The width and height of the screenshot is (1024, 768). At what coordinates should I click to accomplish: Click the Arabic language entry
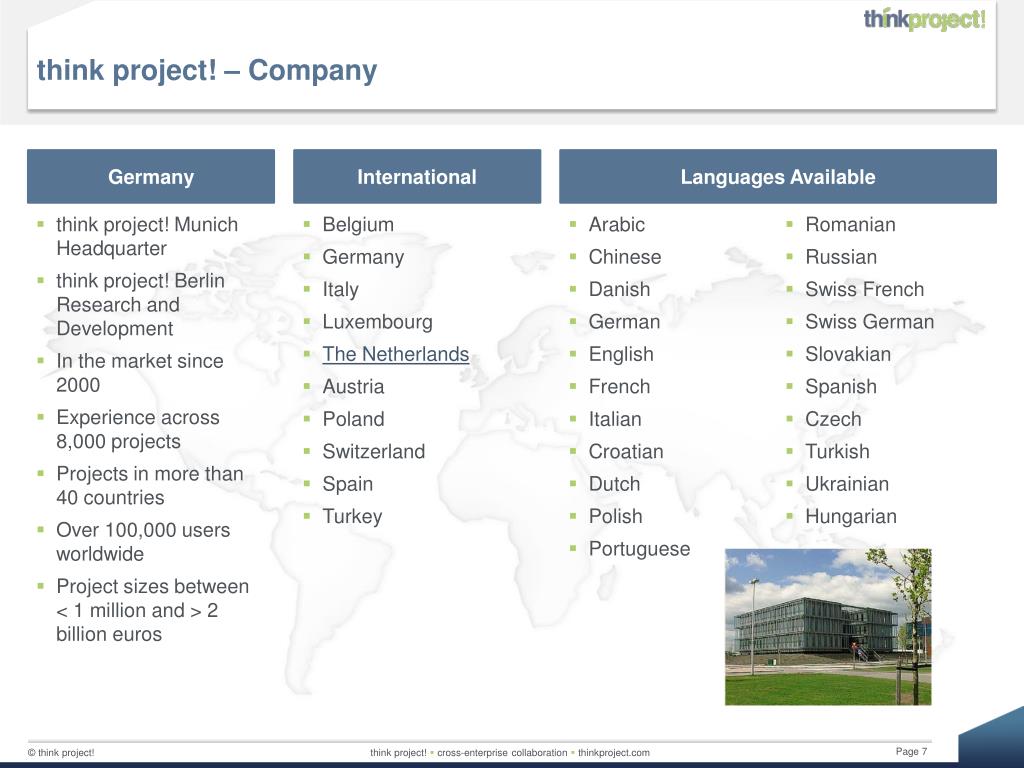click(x=616, y=225)
